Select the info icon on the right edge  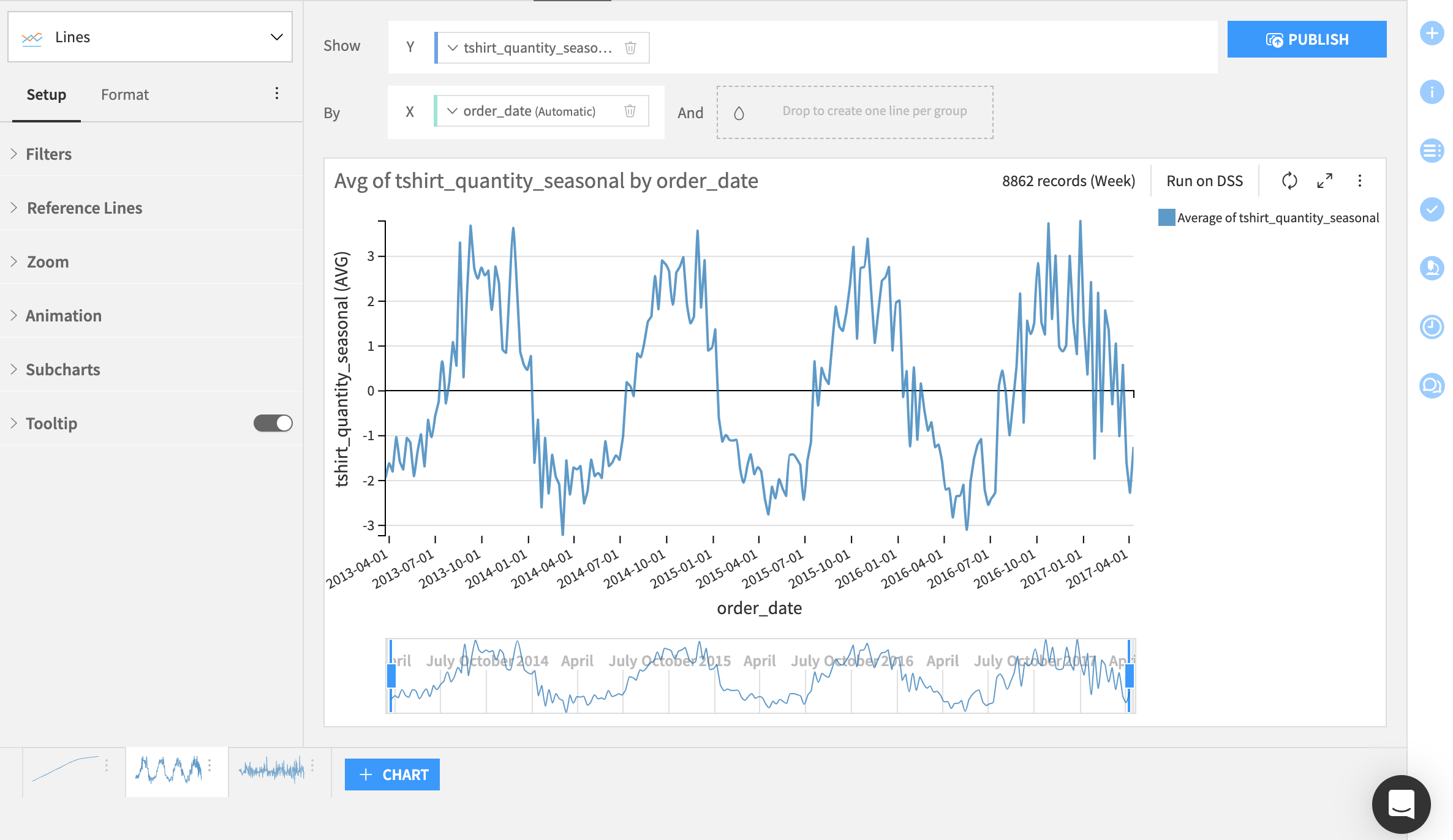point(1432,92)
